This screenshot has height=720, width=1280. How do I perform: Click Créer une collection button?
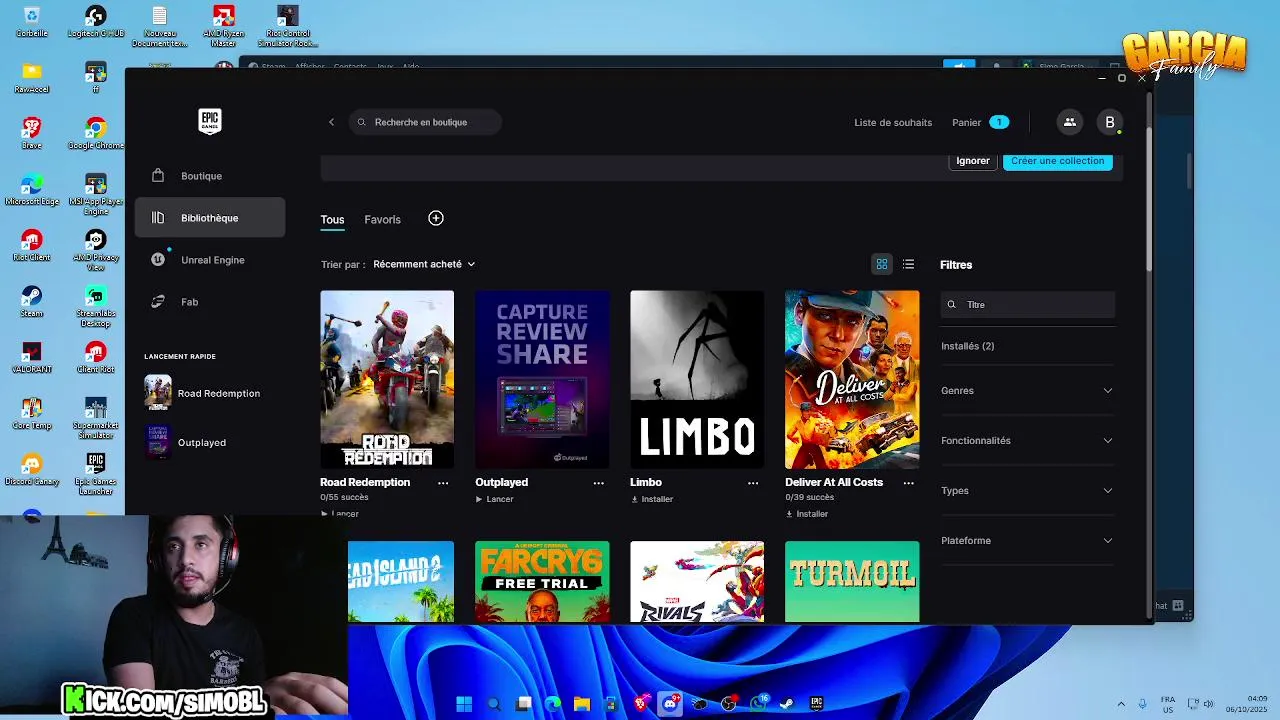[x=1057, y=161]
